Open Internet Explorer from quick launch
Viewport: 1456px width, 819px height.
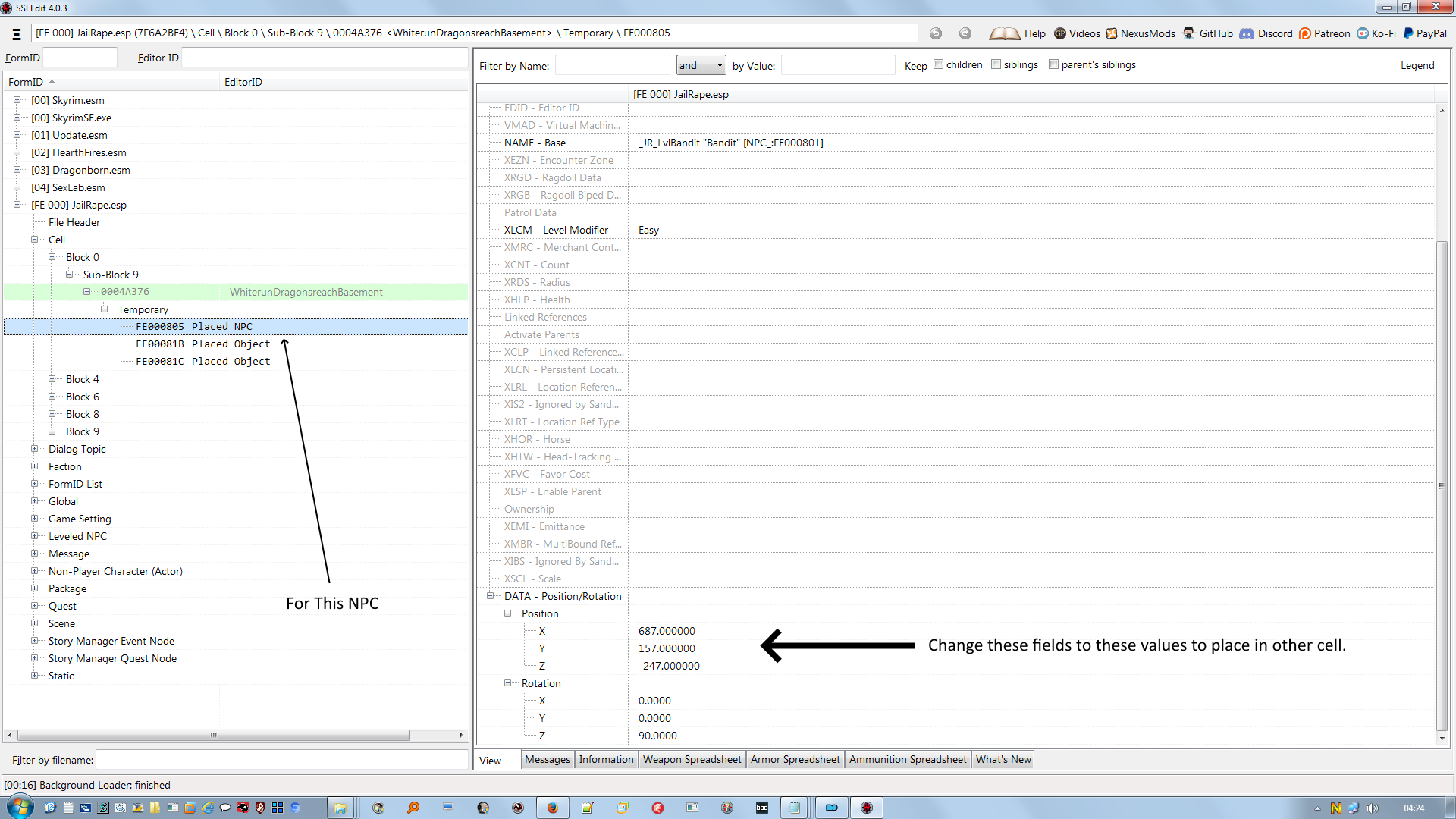pos(208,808)
